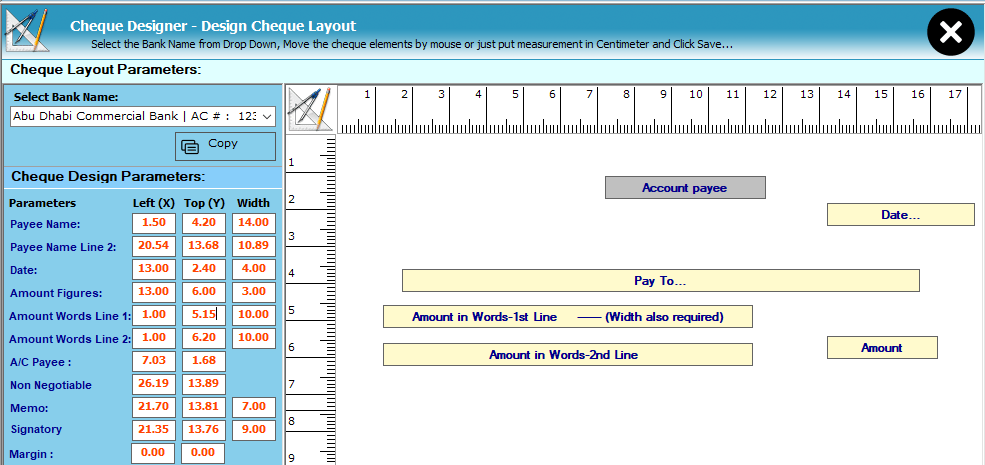
Task: Select Amount in Words-1st Line element
Action: click(568, 317)
